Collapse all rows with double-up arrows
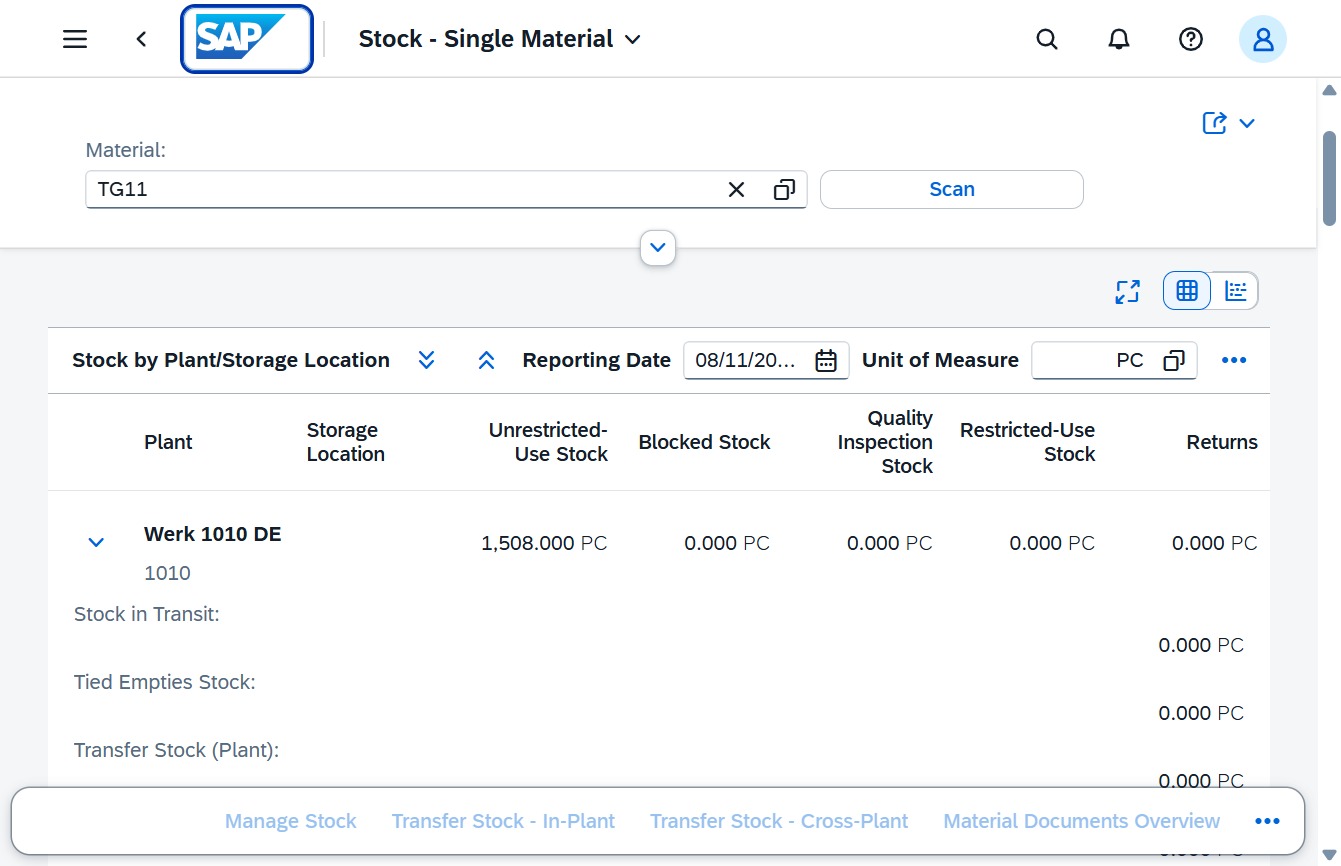1341x866 pixels. [487, 360]
